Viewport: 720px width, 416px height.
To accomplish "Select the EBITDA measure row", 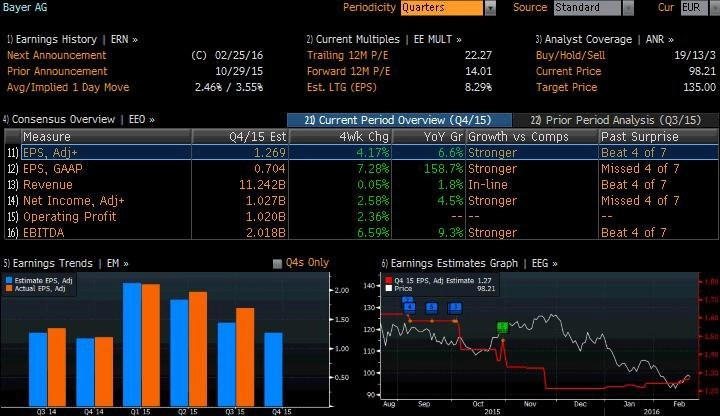I will [361, 232].
